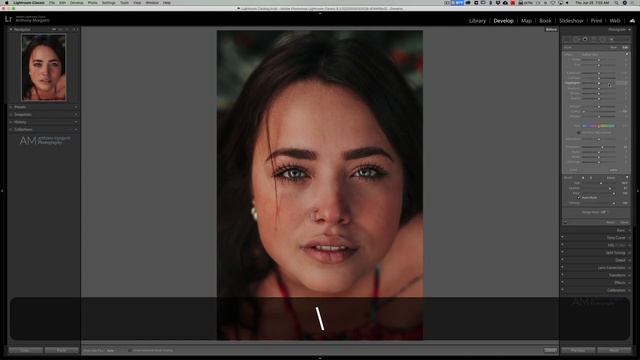Click the Copy button

(26, 350)
